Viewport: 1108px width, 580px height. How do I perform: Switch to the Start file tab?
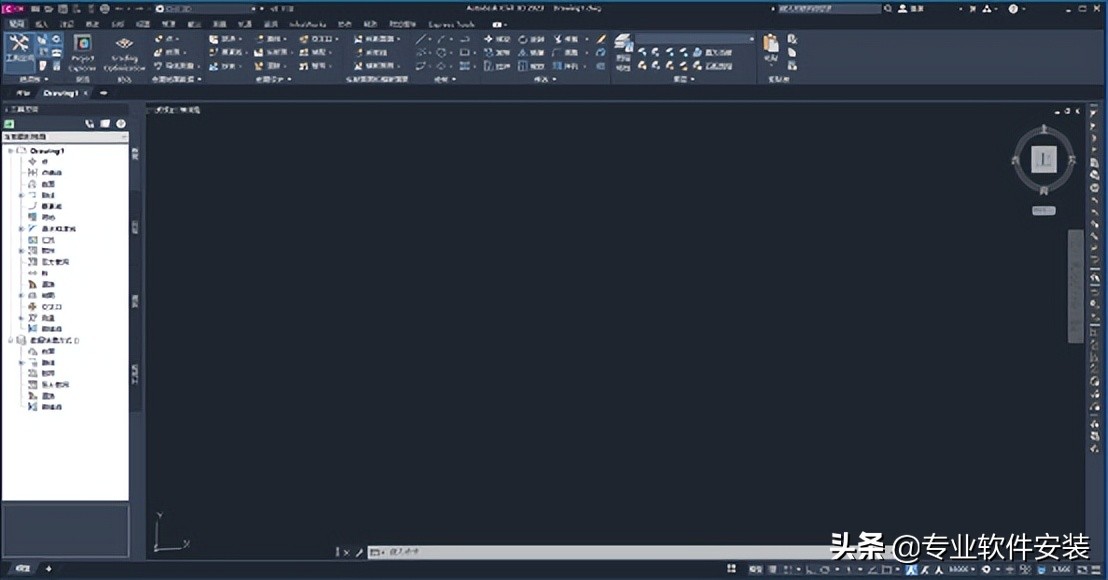pyautogui.click(x=23, y=93)
